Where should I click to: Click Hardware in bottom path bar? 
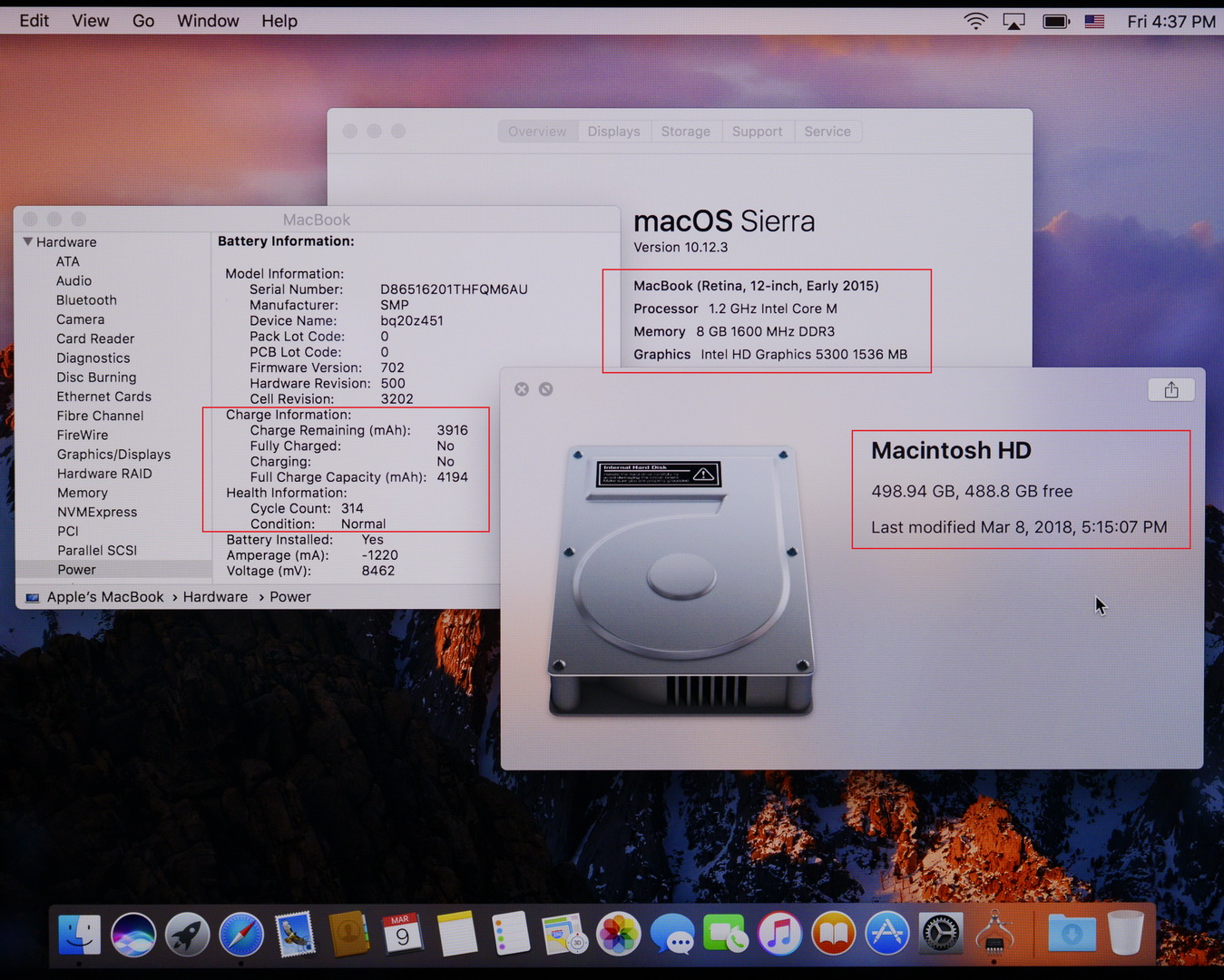coord(215,596)
